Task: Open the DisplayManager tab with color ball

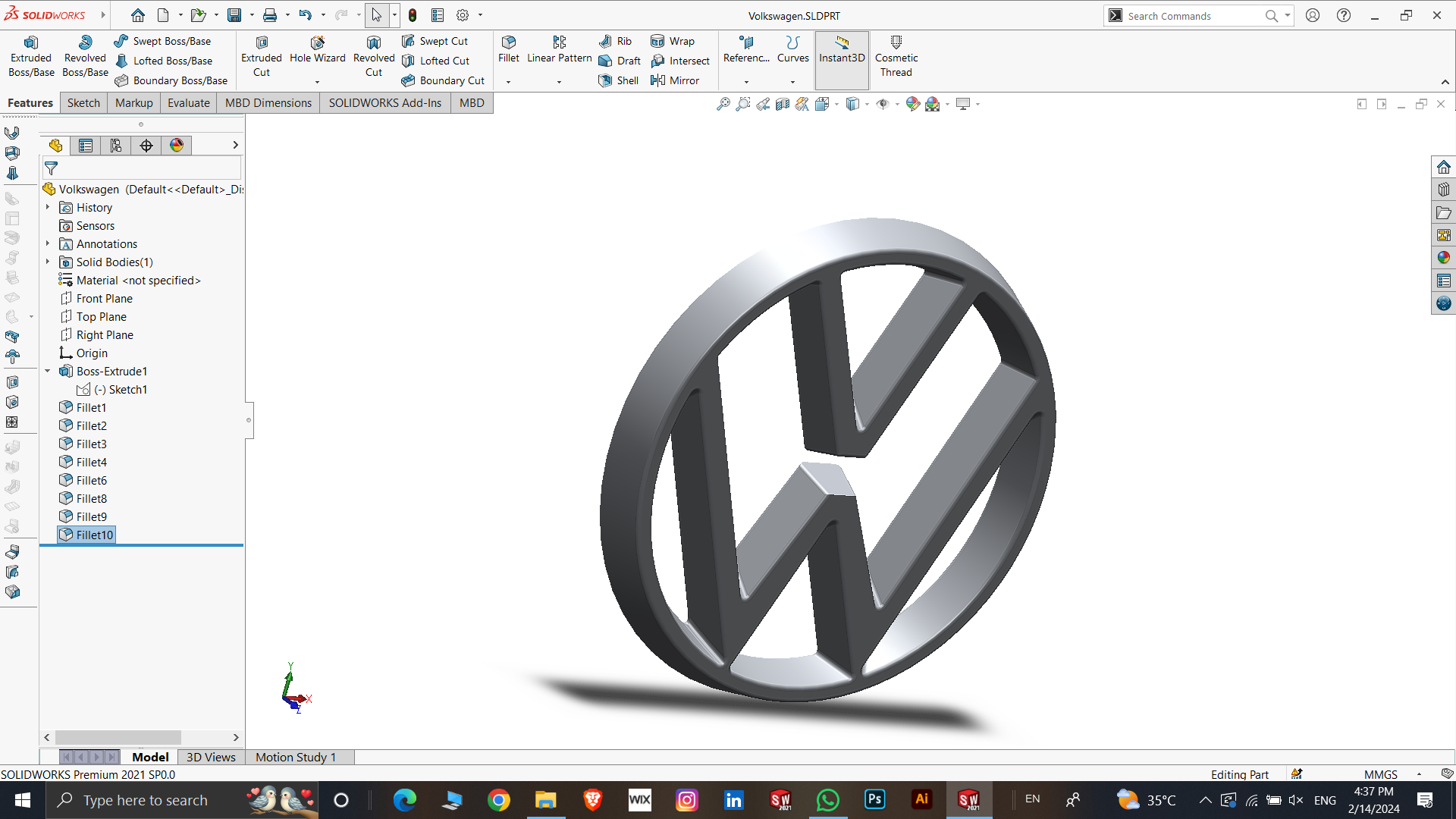Action: (x=177, y=145)
